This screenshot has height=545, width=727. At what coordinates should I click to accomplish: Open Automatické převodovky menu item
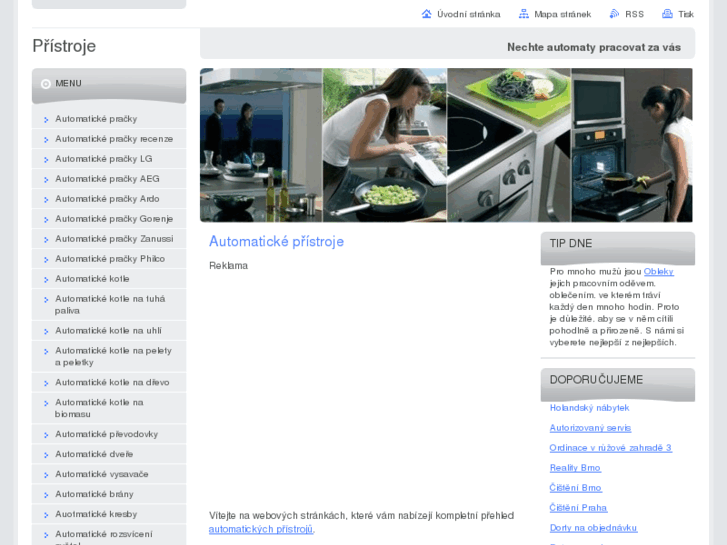(109, 434)
